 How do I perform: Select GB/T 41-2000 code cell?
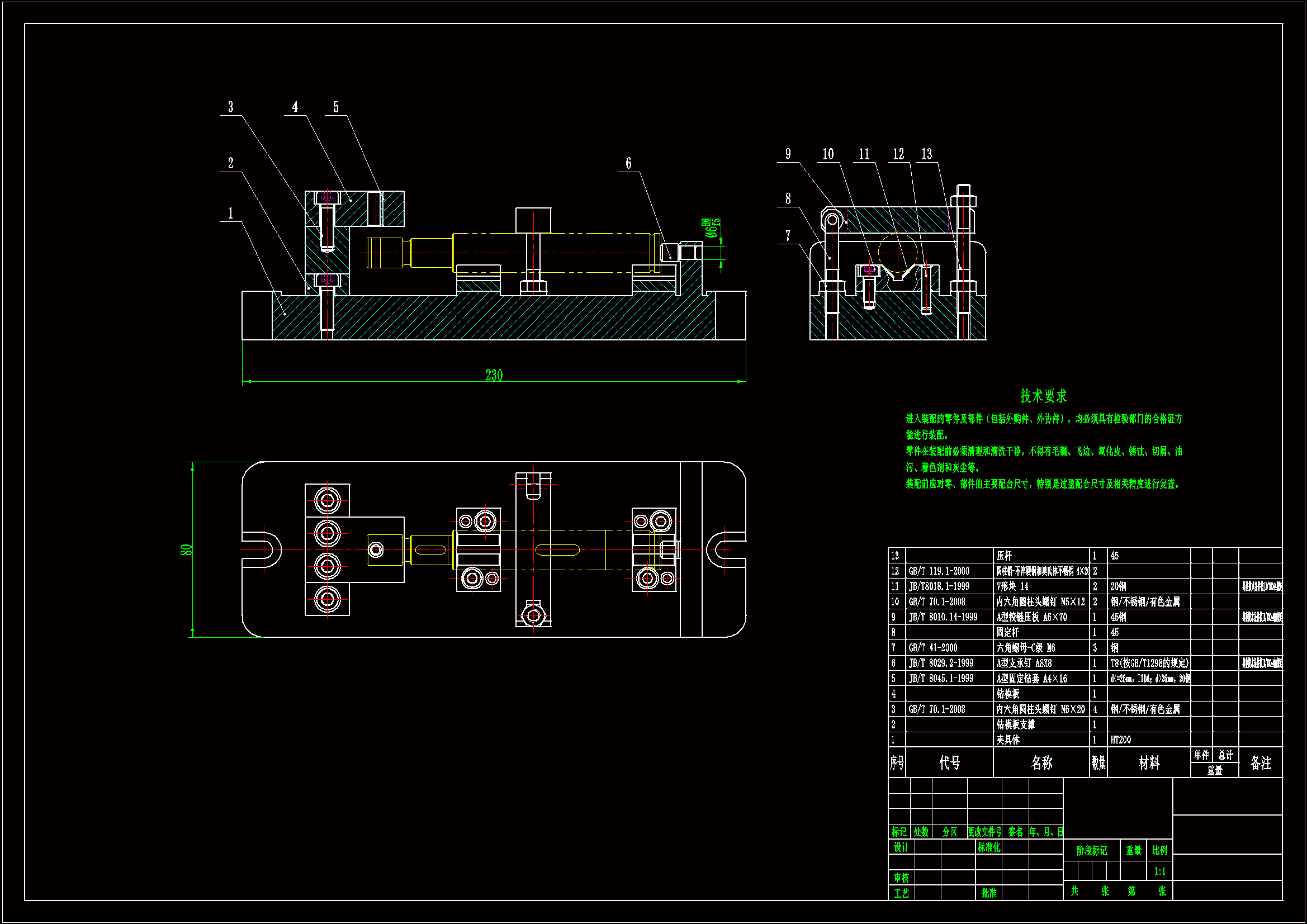(932, 648)
